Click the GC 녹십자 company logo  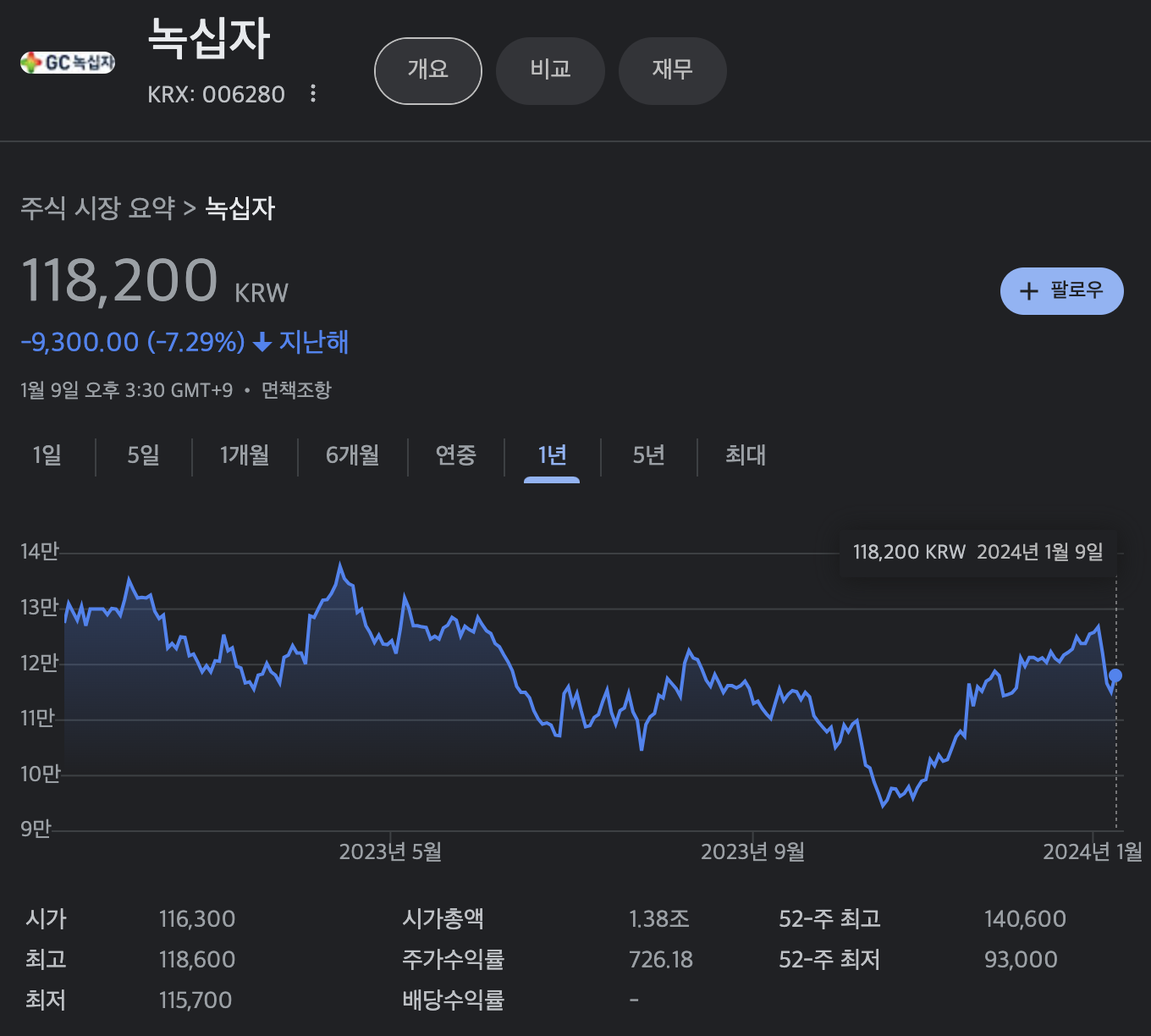[68, 62]
